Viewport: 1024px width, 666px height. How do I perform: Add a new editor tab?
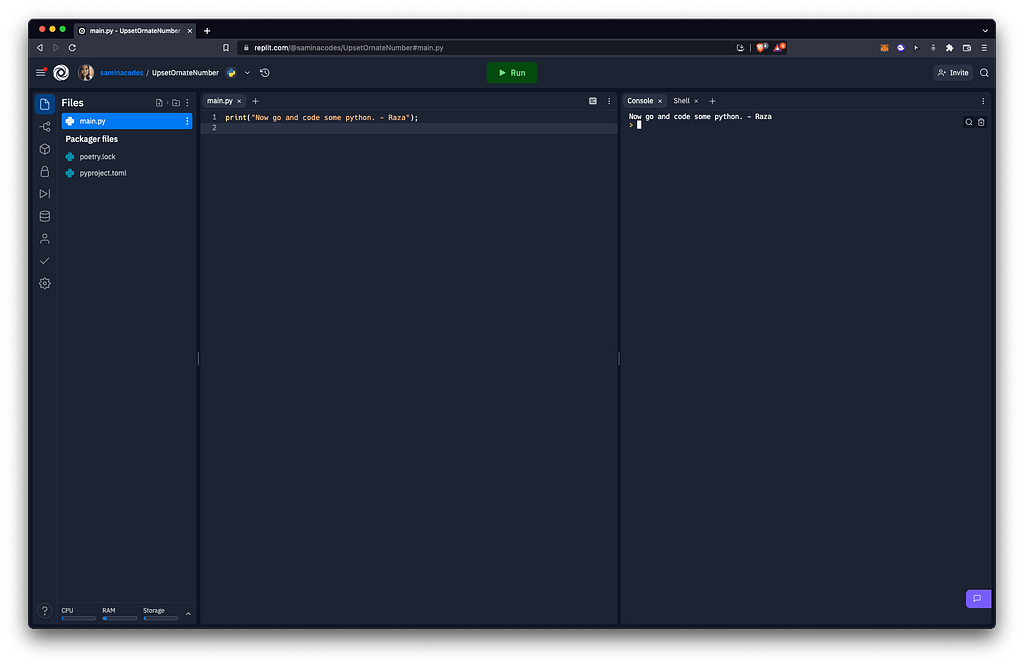[255, 101]
